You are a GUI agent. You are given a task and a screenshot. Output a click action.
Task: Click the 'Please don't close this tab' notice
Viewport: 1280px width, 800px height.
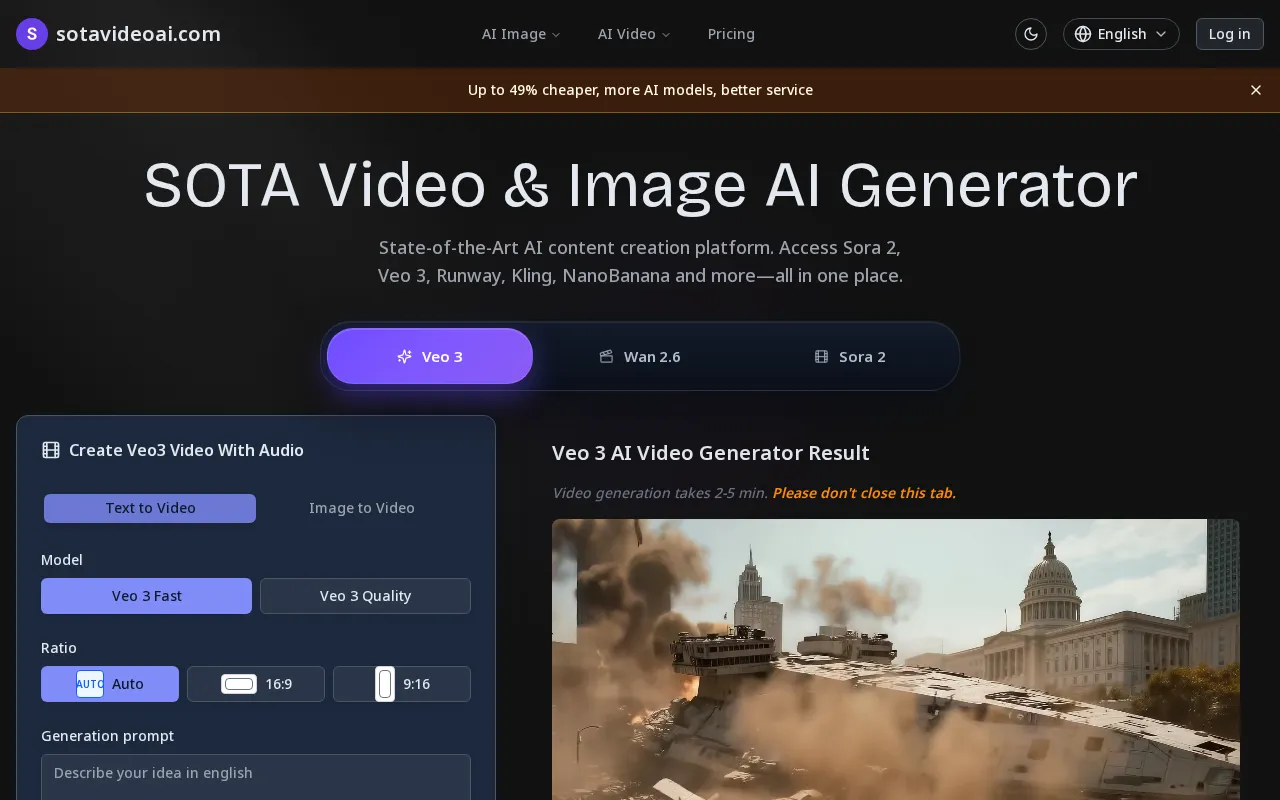pos(864,493)
